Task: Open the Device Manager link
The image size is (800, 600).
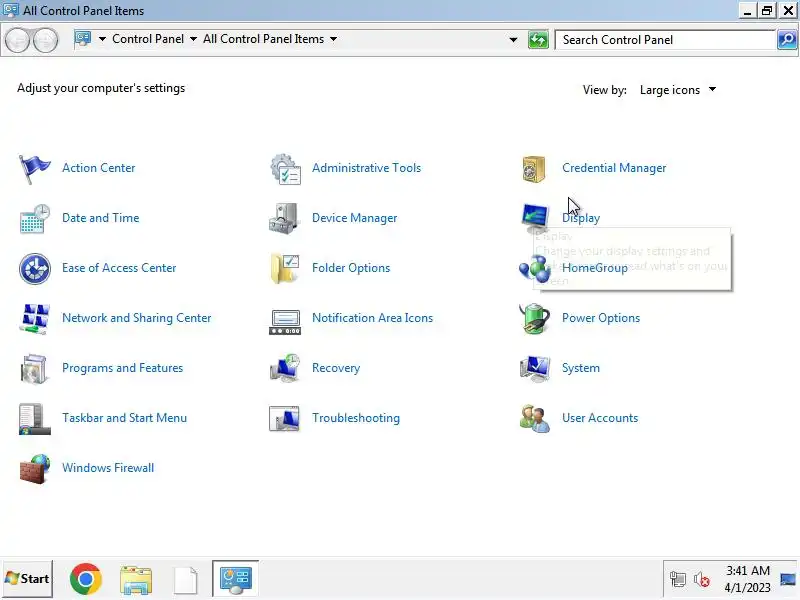Action: tap(355, 218)
